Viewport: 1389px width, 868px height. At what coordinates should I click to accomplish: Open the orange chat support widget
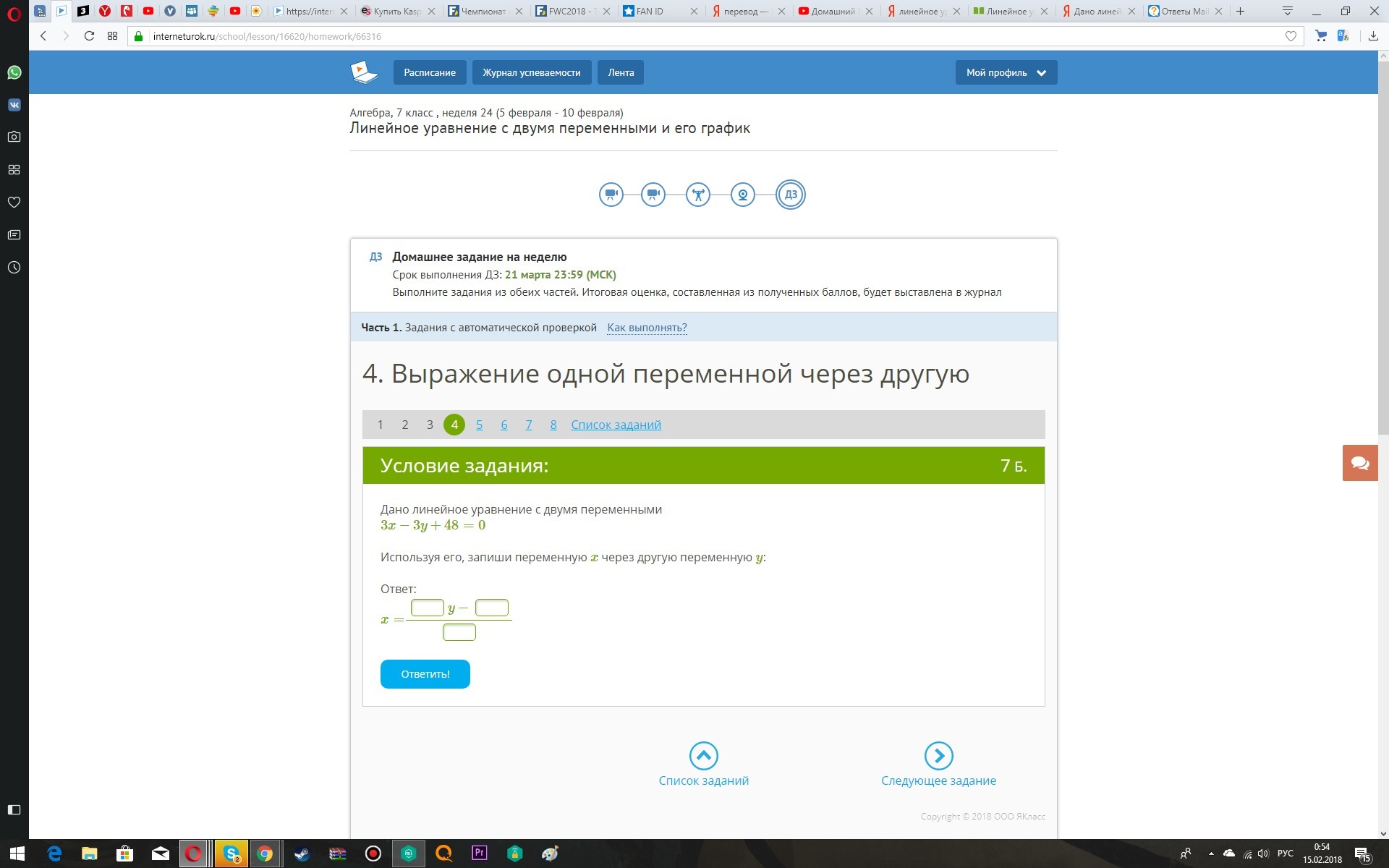pos(1359,463)
